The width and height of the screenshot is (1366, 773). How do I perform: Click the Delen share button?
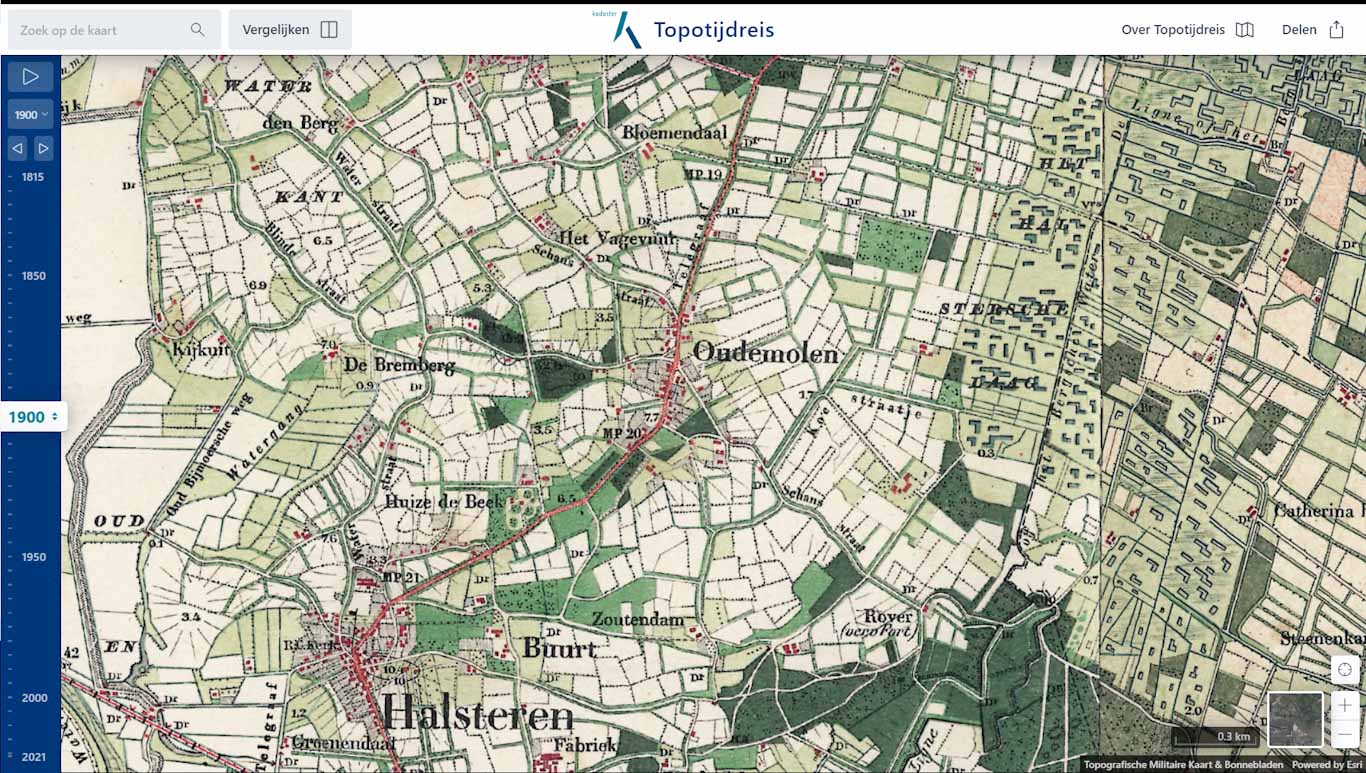point(1313,30)
